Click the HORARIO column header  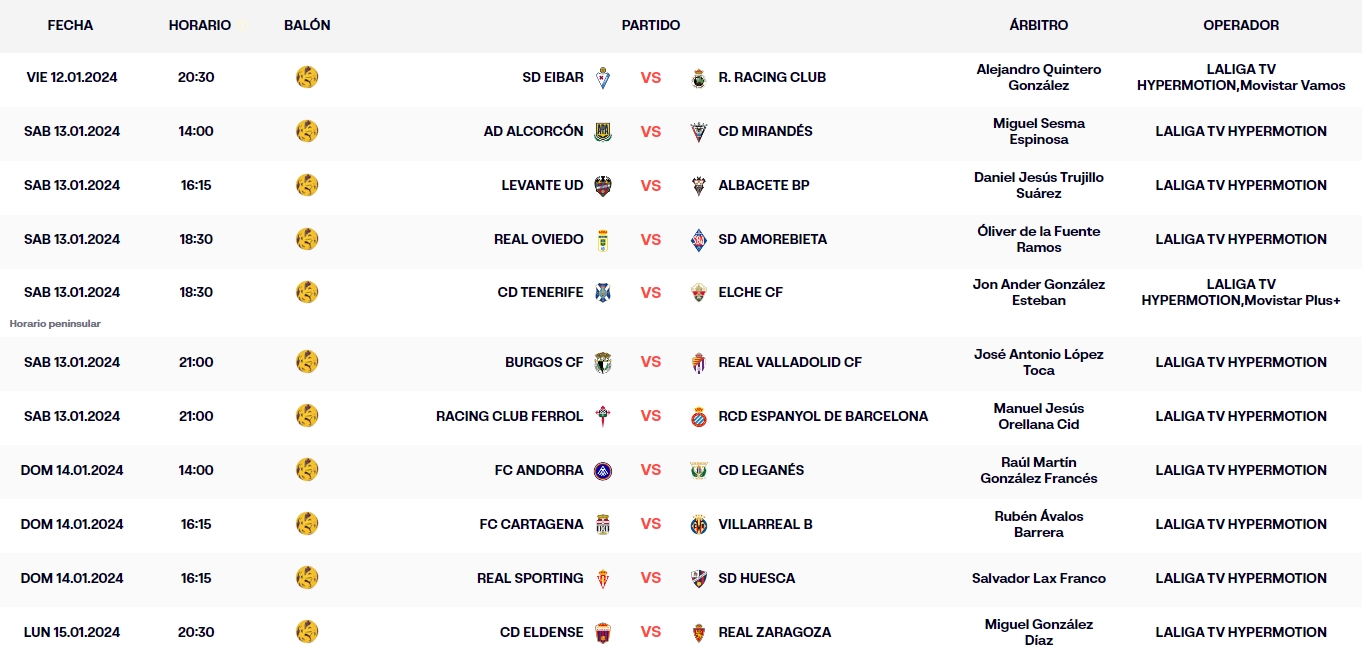tap(200, 25)
